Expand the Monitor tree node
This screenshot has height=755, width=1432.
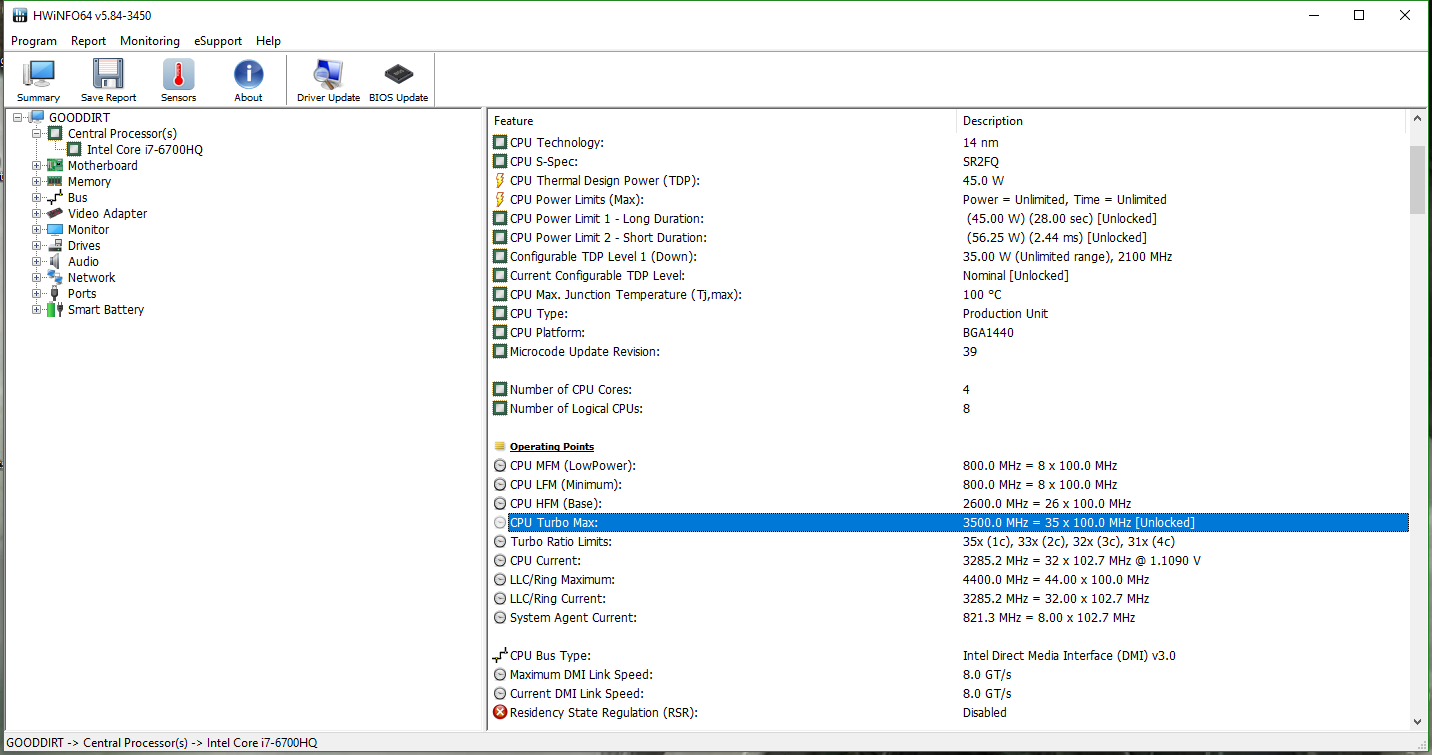click(x=37, y=230)
